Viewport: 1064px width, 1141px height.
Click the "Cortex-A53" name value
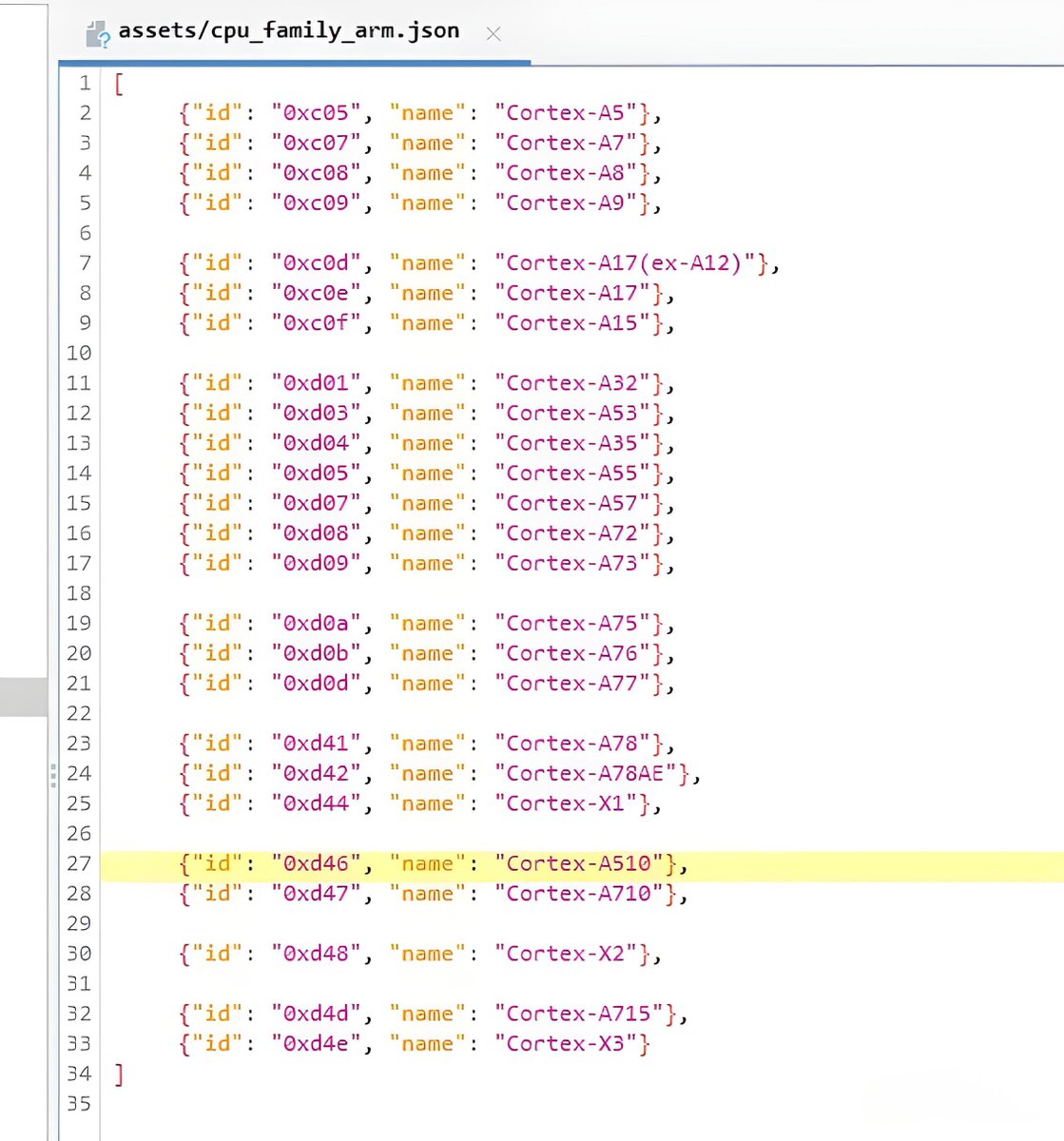pyautogui.click(x=572, y=414)
